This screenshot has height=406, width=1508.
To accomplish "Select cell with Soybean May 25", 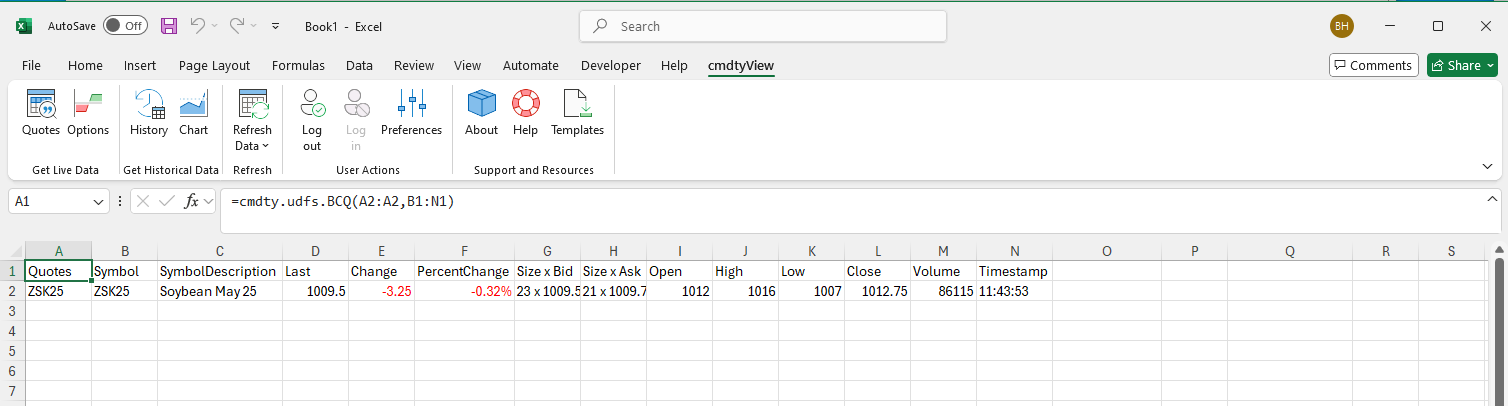I will 220,291.
